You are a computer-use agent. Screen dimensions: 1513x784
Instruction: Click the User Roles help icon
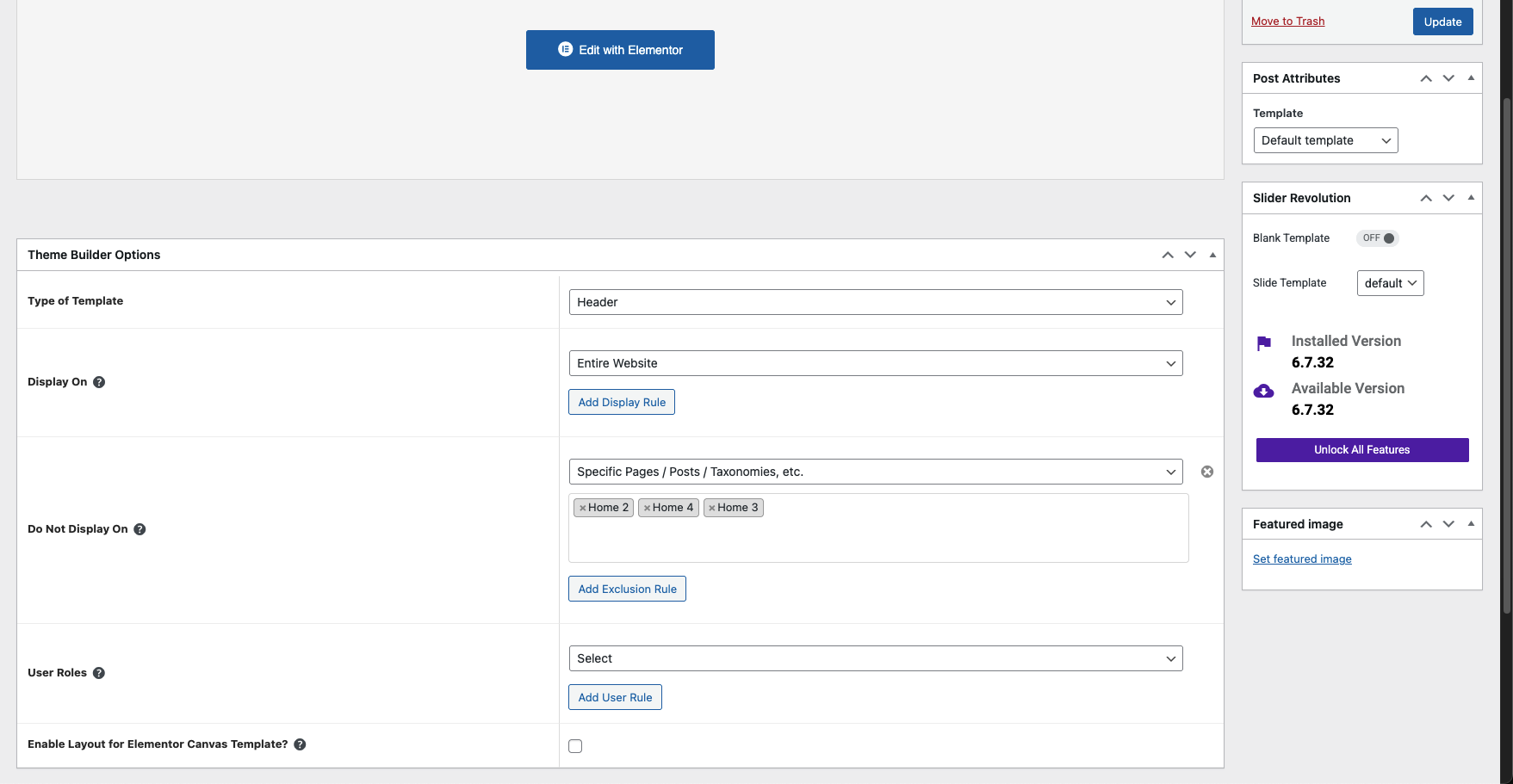point(99,673)
